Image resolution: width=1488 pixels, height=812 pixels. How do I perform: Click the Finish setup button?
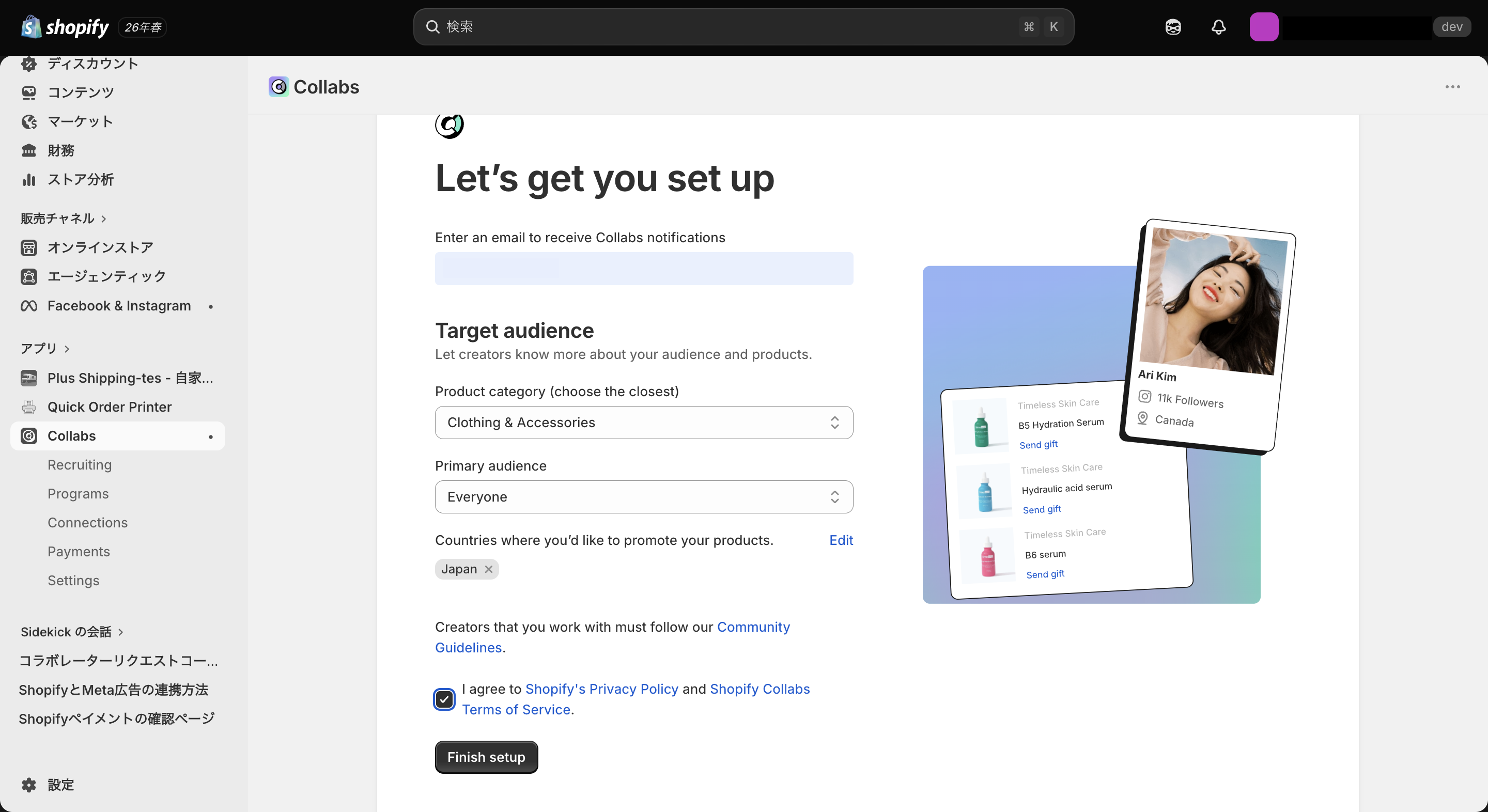(x=486, y=757)
